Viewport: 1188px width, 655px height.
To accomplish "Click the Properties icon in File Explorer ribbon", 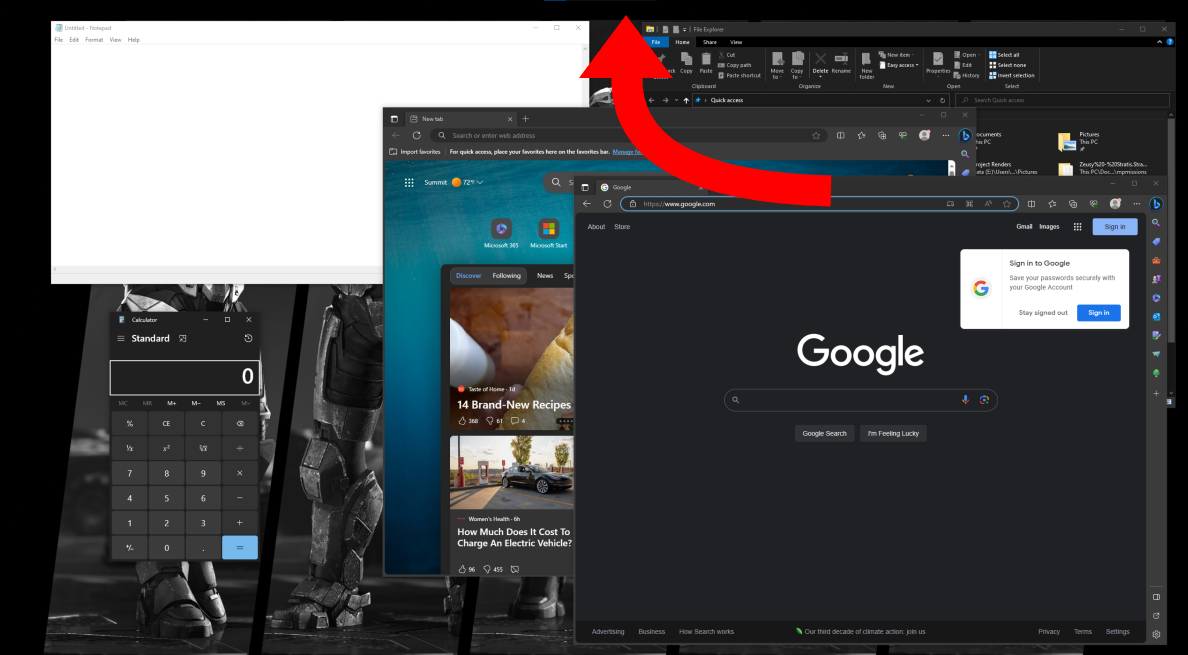I will 938,62.
